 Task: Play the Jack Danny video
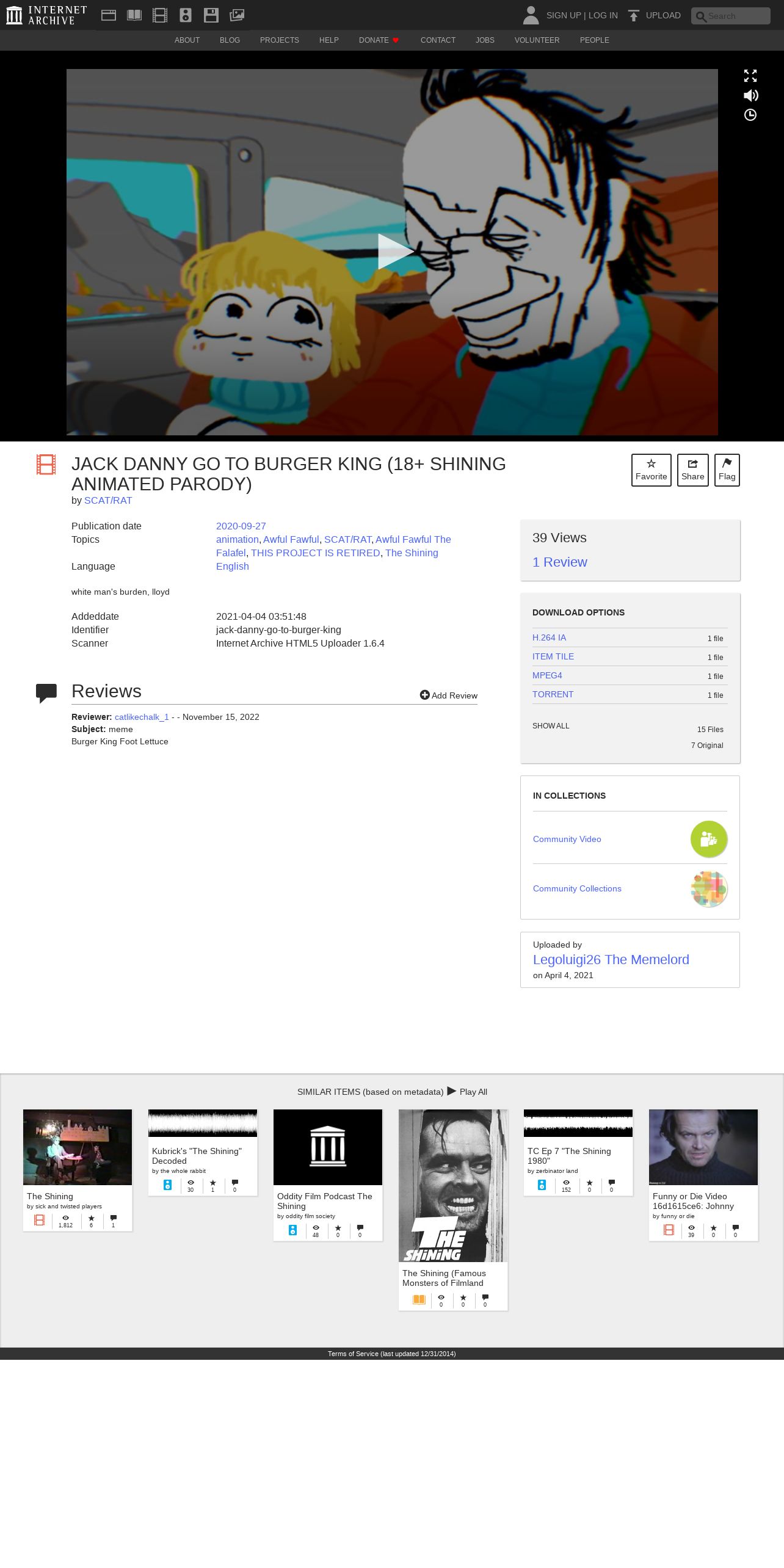tap(395, 252)
